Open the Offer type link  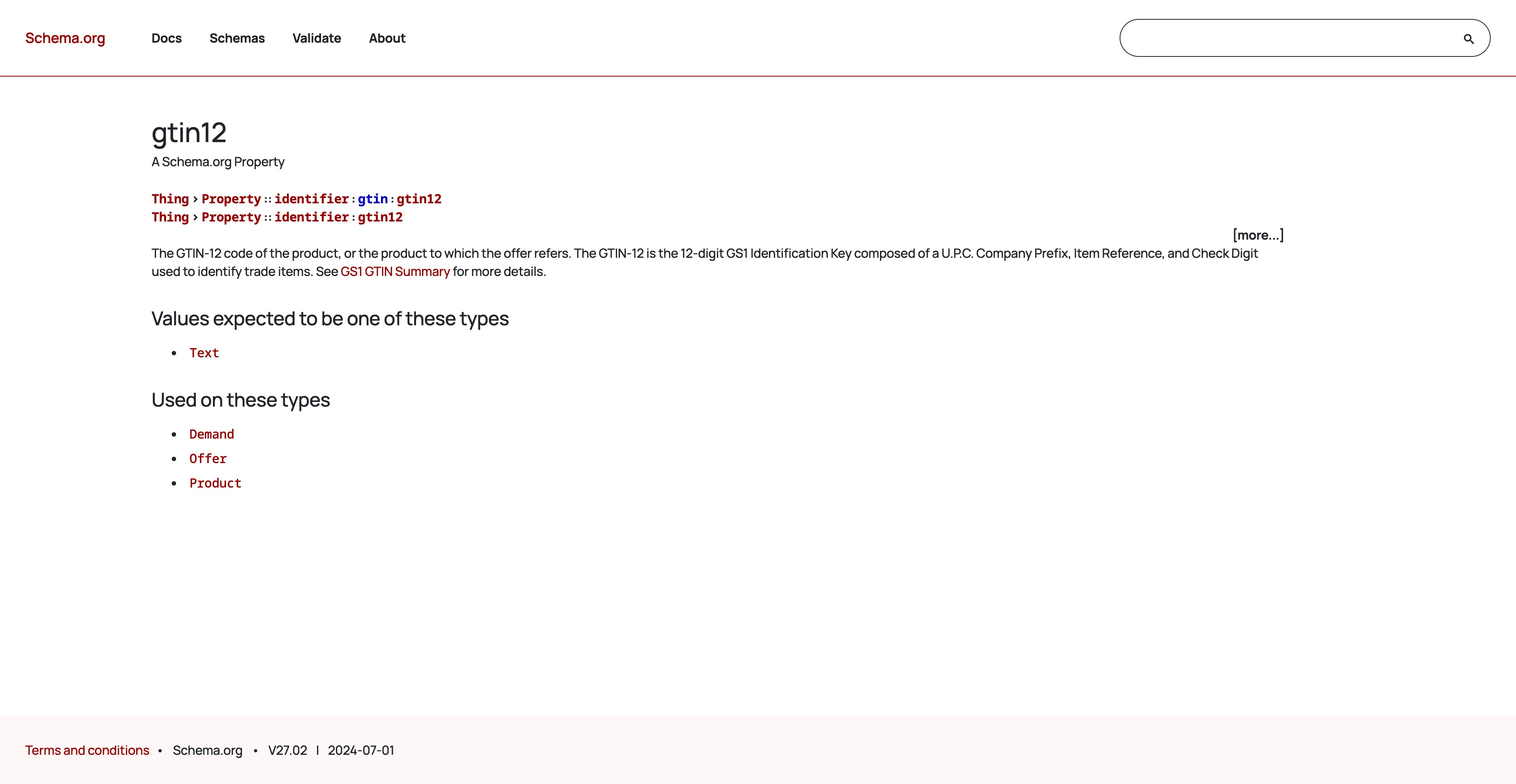click(208, 458)
